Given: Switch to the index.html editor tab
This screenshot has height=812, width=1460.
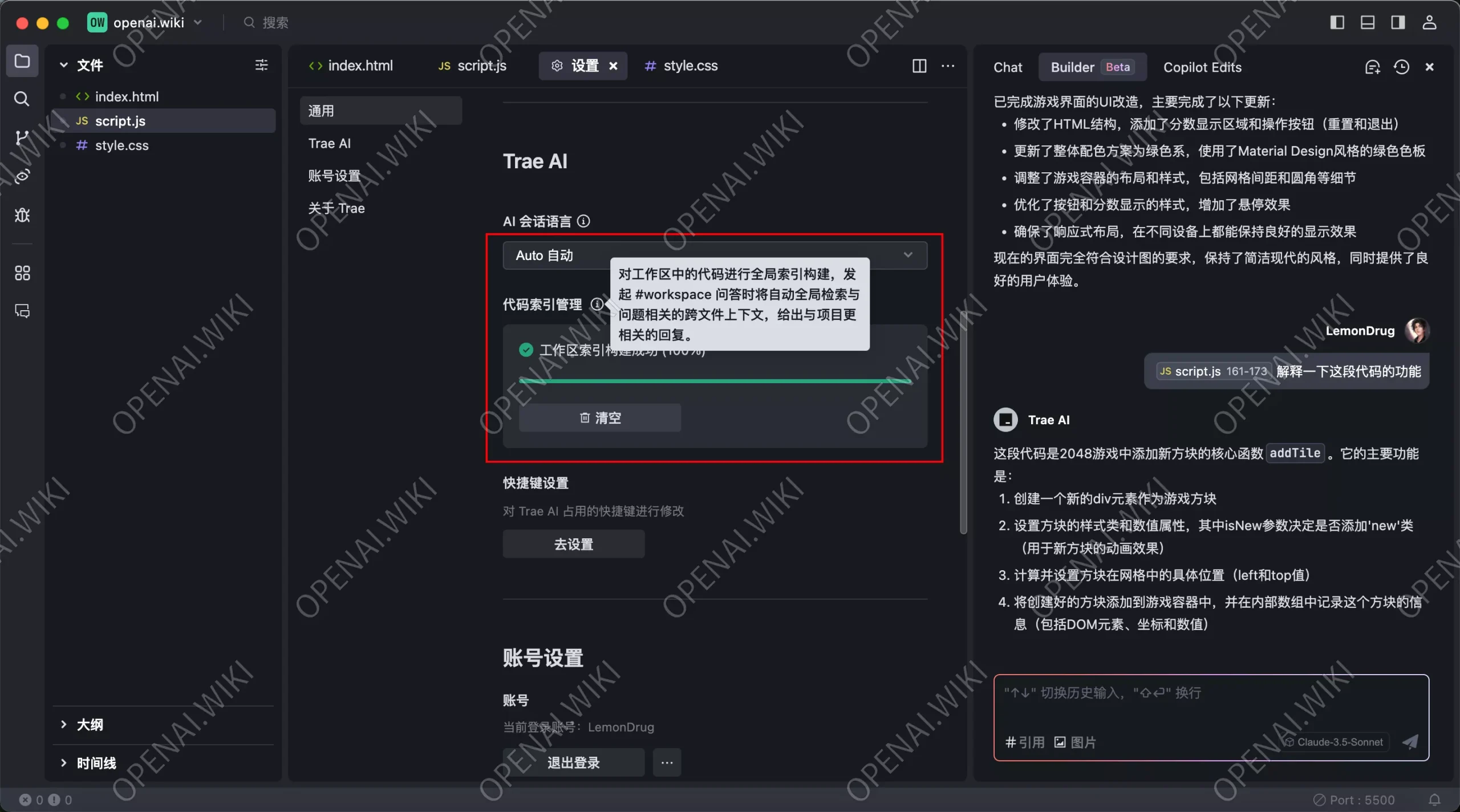Looking at the screenshot, I should coord(351,66).
